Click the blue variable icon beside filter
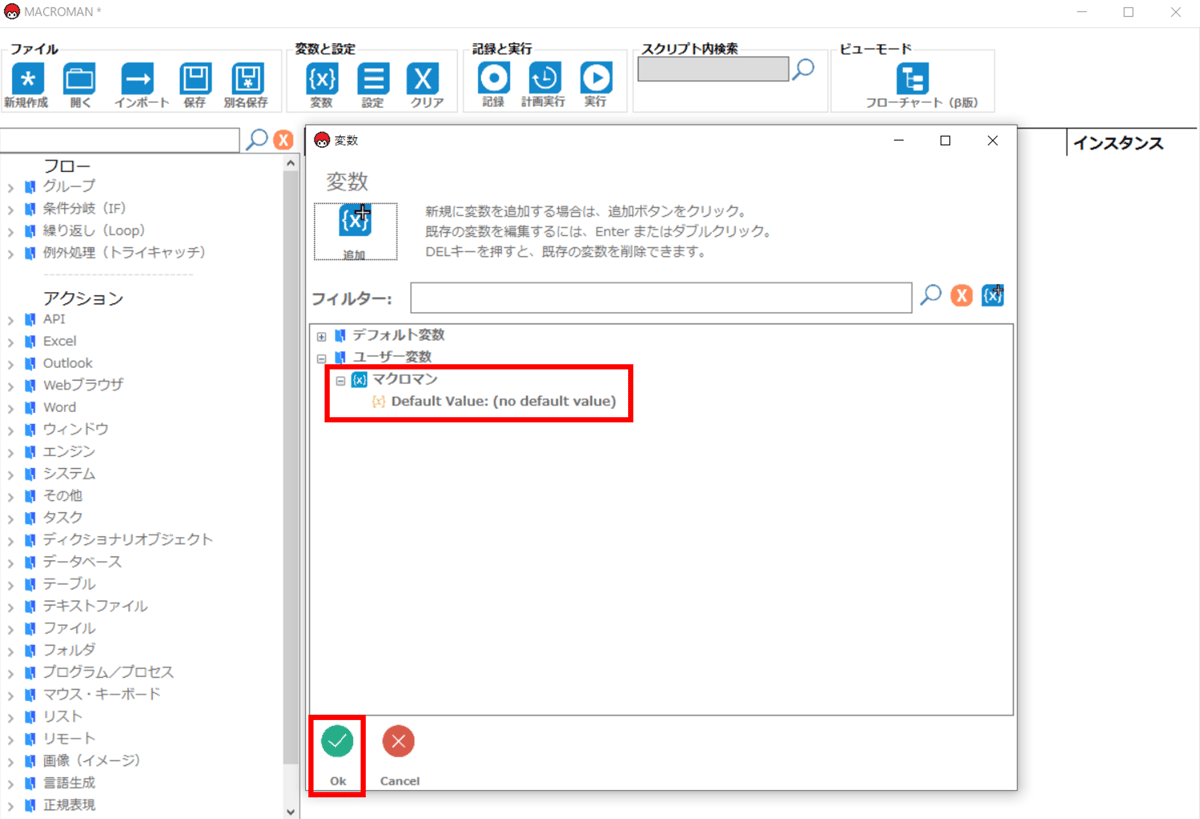Image resolution: width=1200 pixels, height=819 pixels. (x=992, y=296)
